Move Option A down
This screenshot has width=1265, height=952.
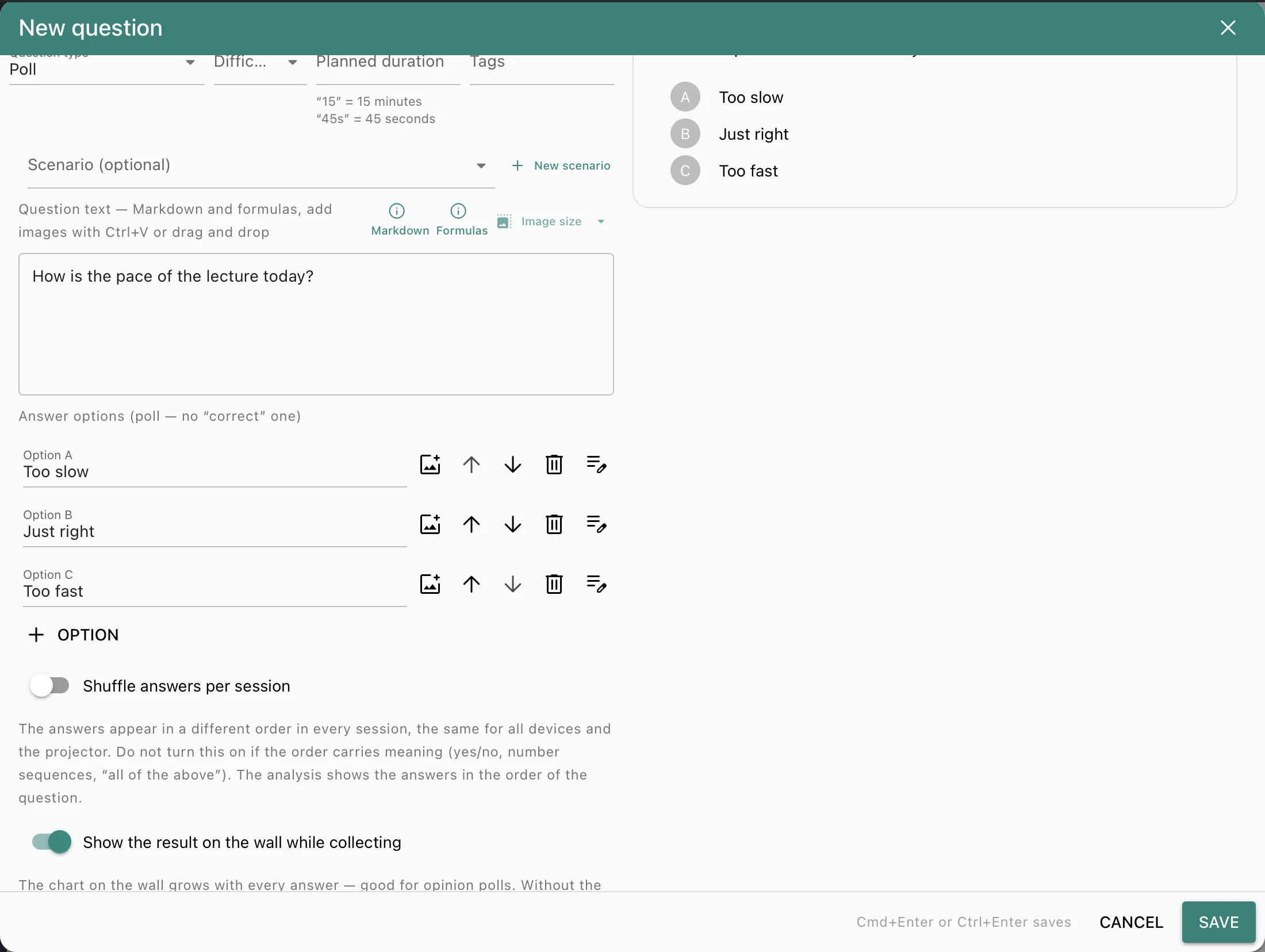513,465
